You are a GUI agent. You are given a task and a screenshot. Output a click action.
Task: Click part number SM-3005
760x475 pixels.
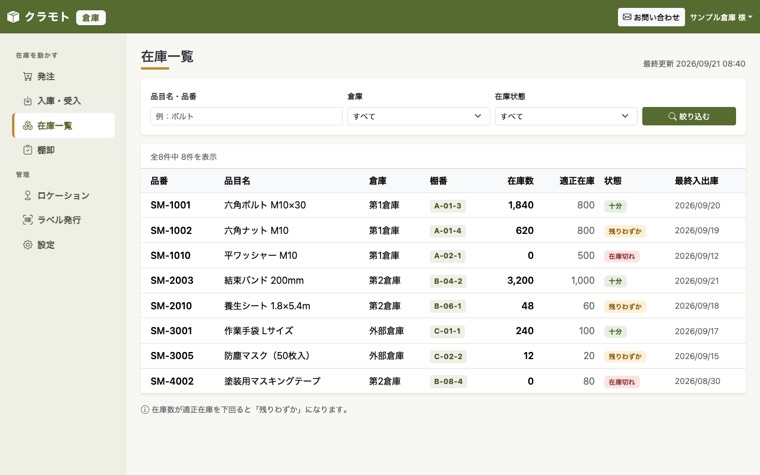click(x=172, y=356)
